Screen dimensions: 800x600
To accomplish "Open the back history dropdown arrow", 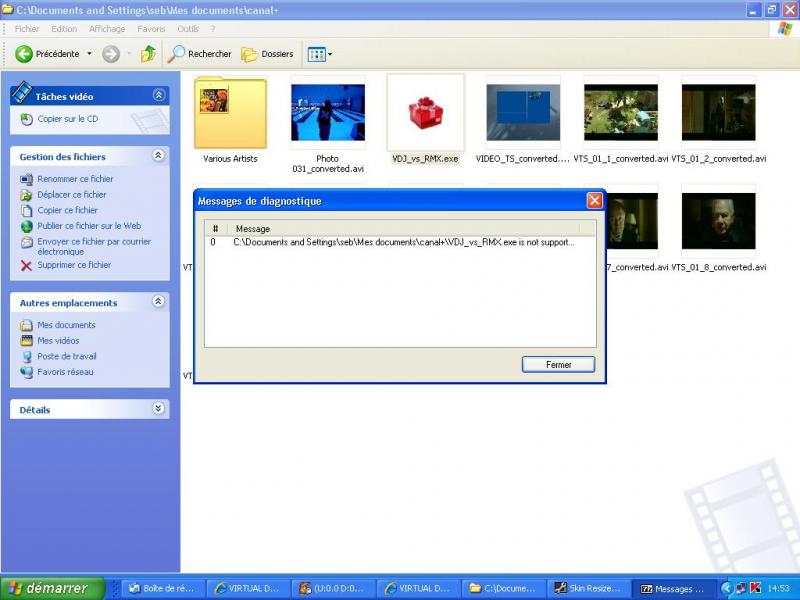I will 89,54.
